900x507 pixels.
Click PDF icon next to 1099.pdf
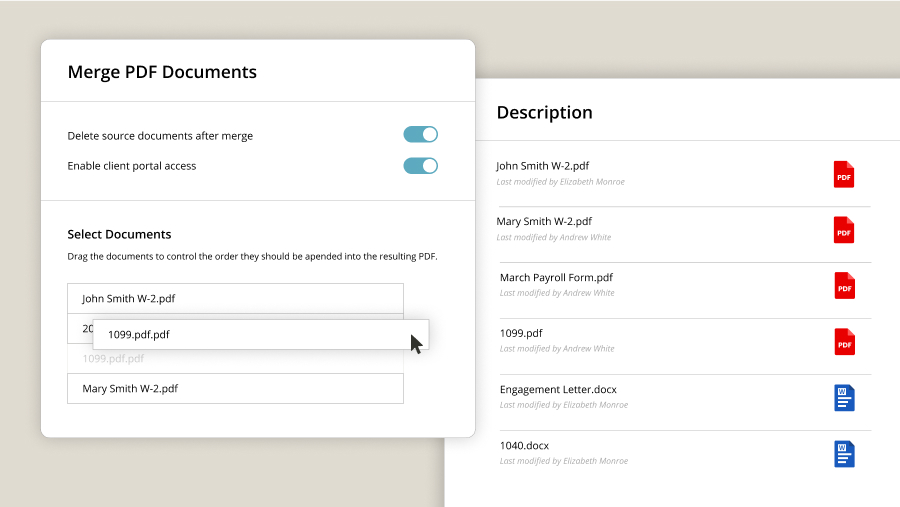click(844, 342)
